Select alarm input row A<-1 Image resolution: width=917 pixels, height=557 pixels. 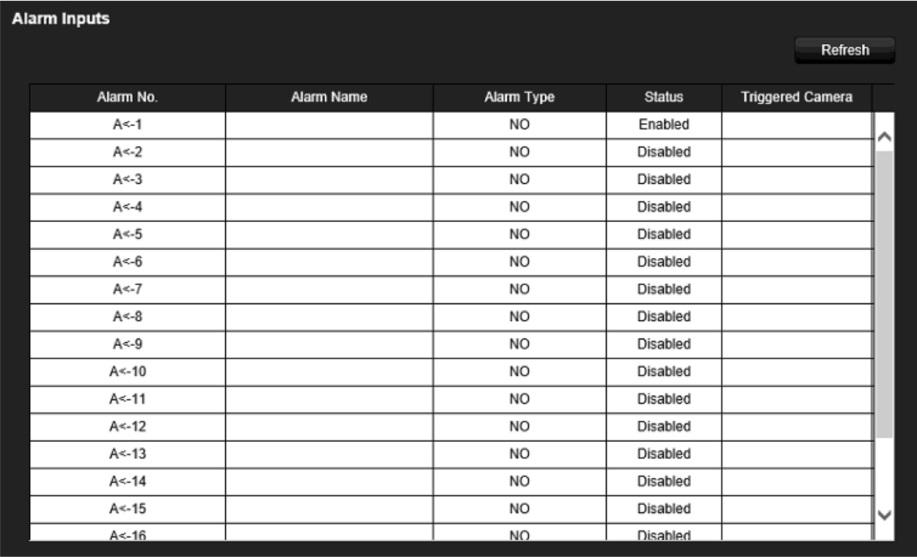451,125
